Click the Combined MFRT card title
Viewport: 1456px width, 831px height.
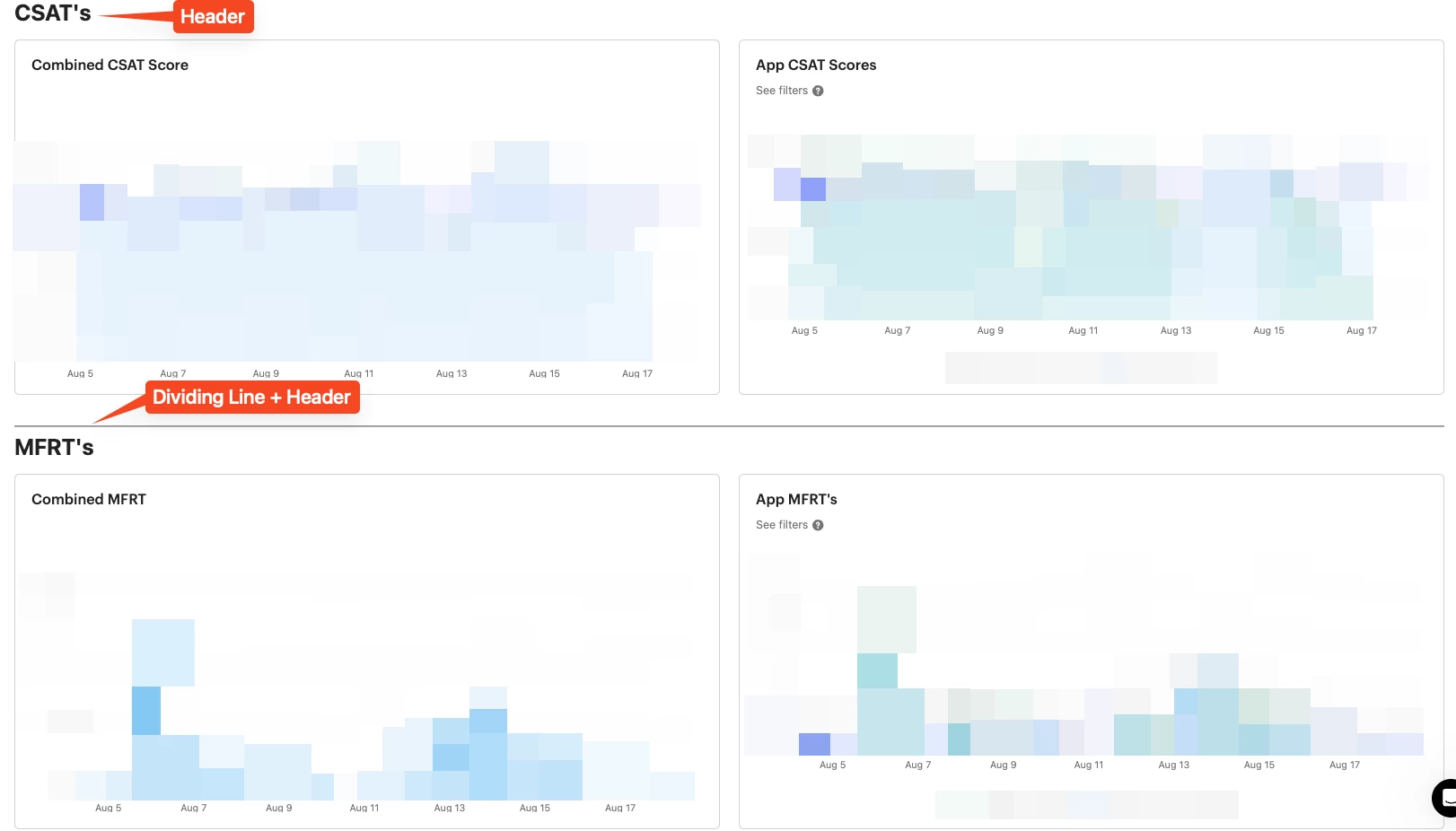[89, 499]
